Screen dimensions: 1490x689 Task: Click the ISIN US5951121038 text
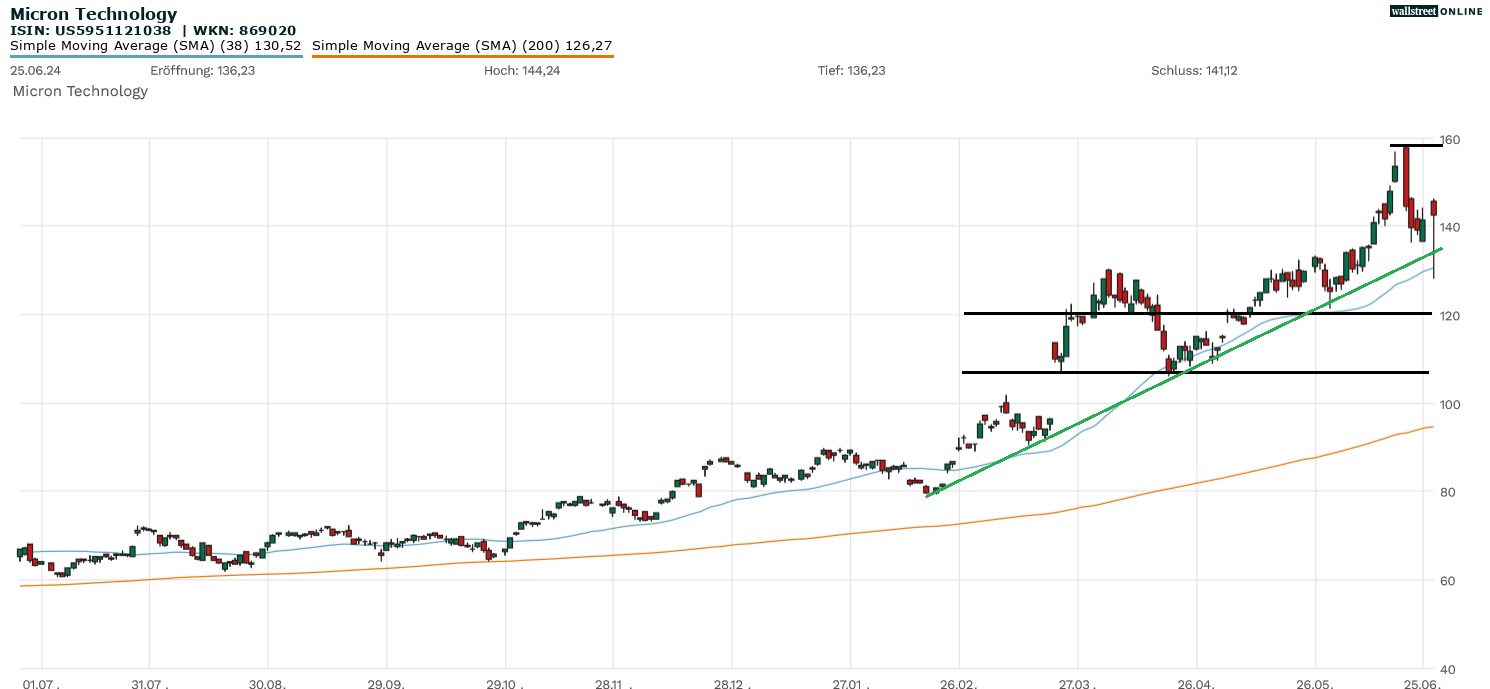[90, 31]
